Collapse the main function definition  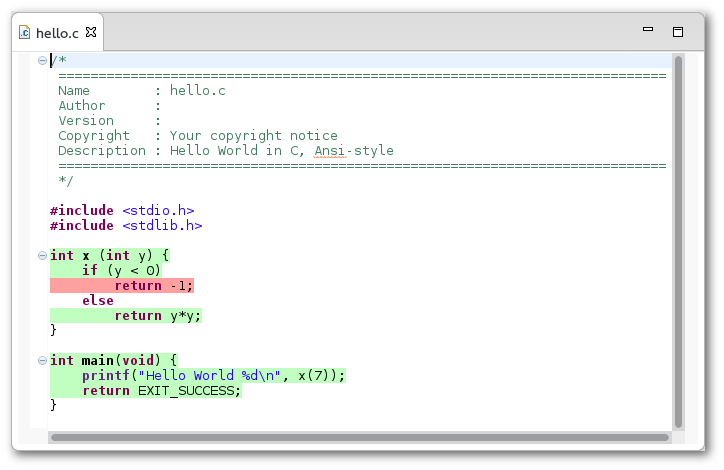(x=42, y=361)
